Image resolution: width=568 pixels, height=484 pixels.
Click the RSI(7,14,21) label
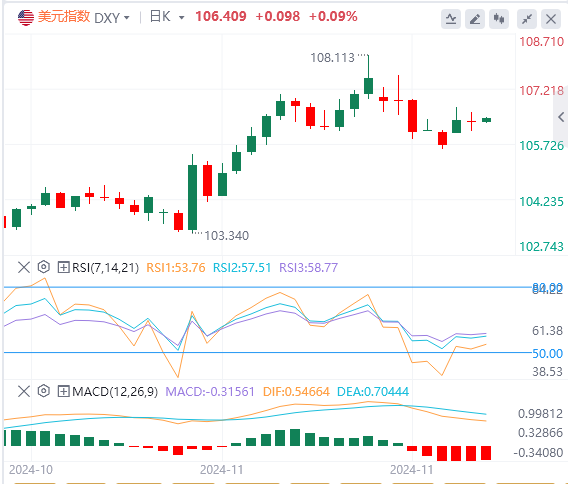point(105,268)
